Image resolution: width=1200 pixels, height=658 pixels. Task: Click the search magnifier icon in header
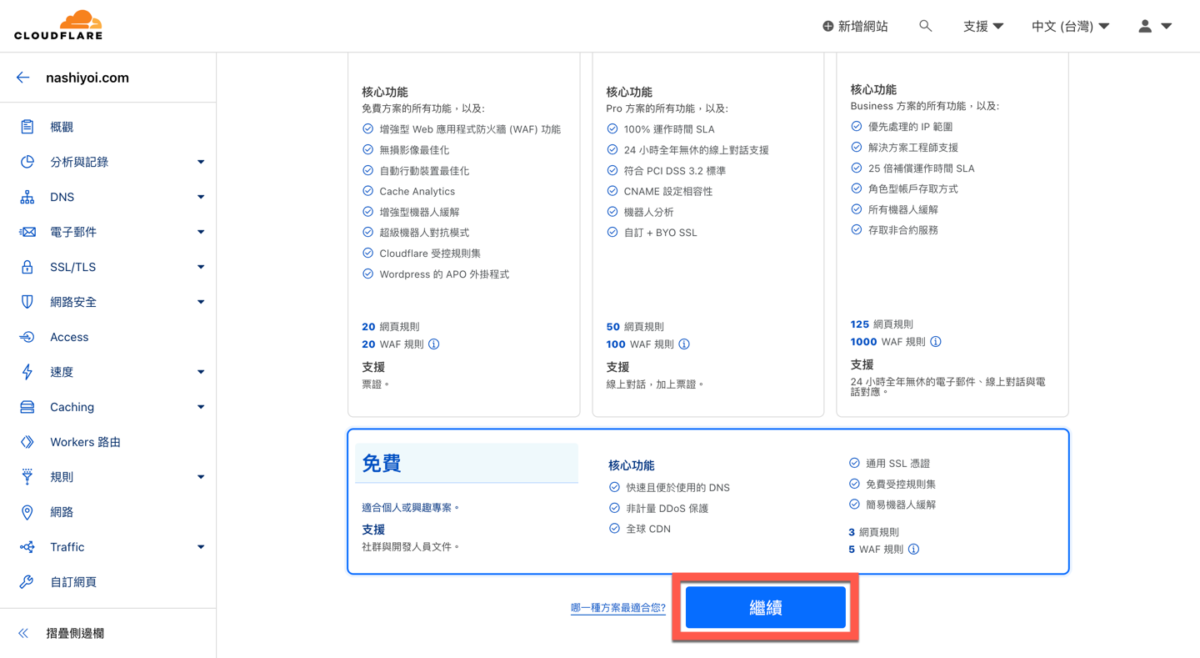click(926, 26)
